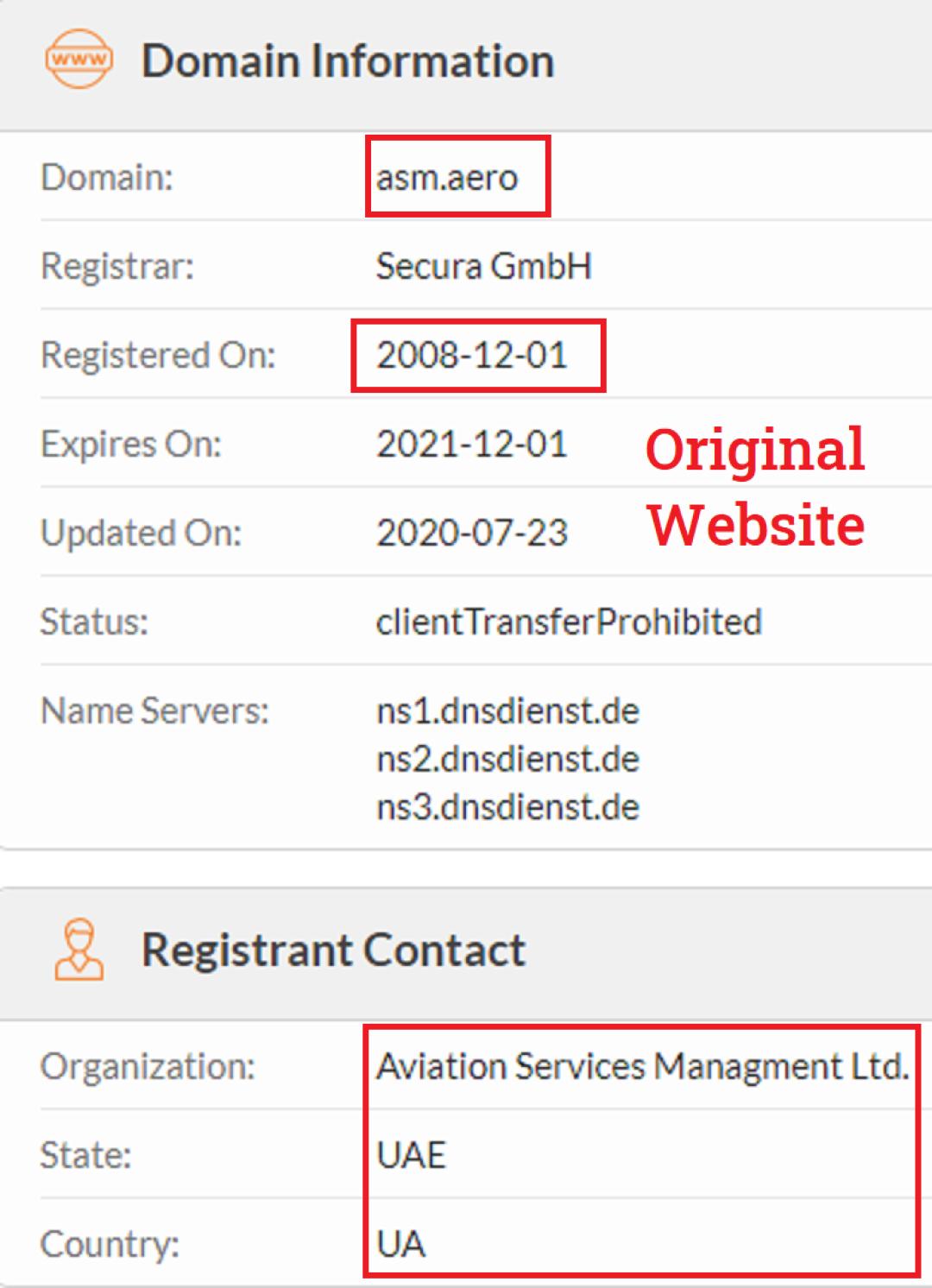
Task: Click the ns3.dnsdienst.de name server
Action: point(507,808)
